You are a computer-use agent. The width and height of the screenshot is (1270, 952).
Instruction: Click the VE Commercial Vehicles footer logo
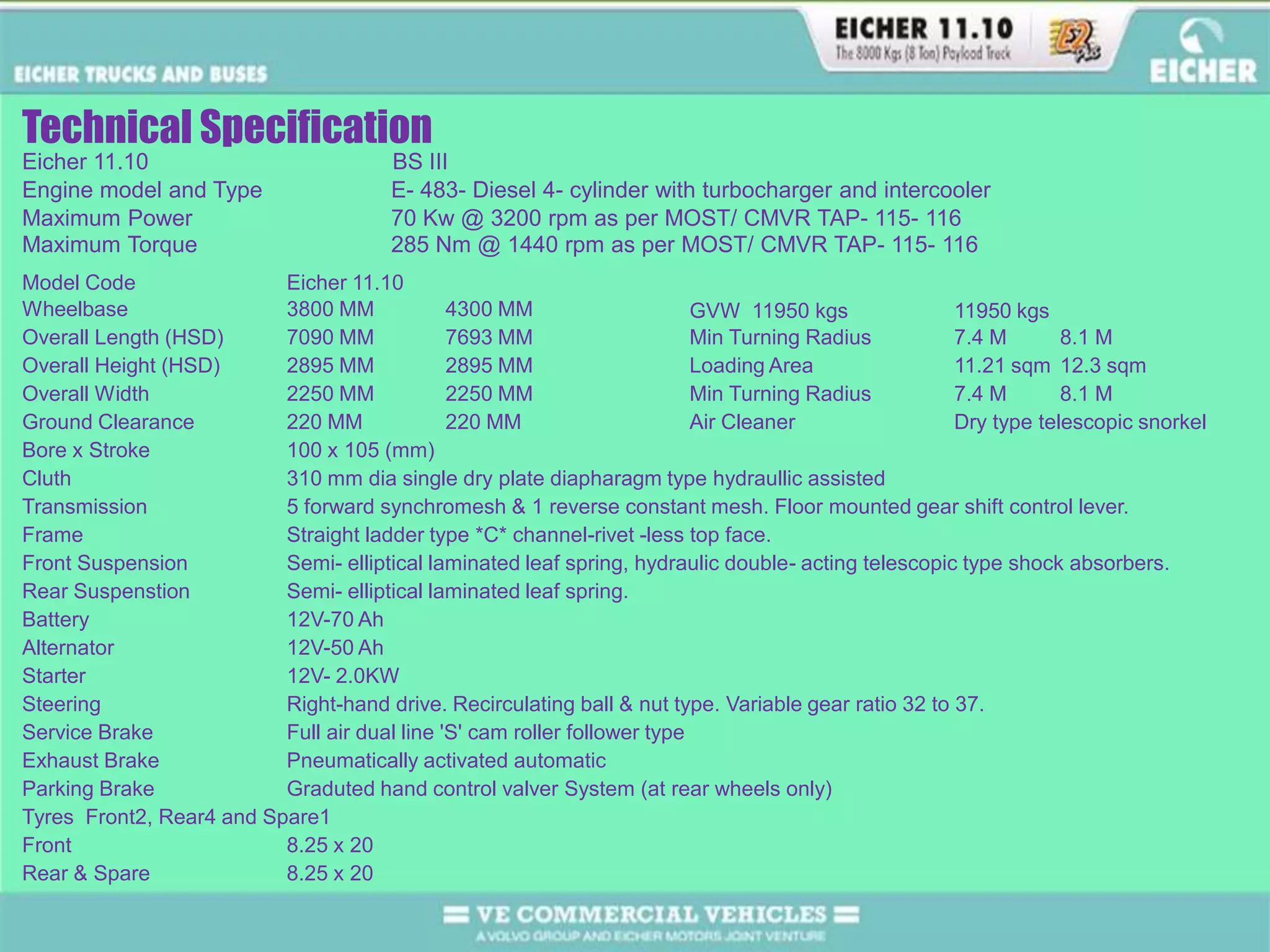(x=651, y=915)
